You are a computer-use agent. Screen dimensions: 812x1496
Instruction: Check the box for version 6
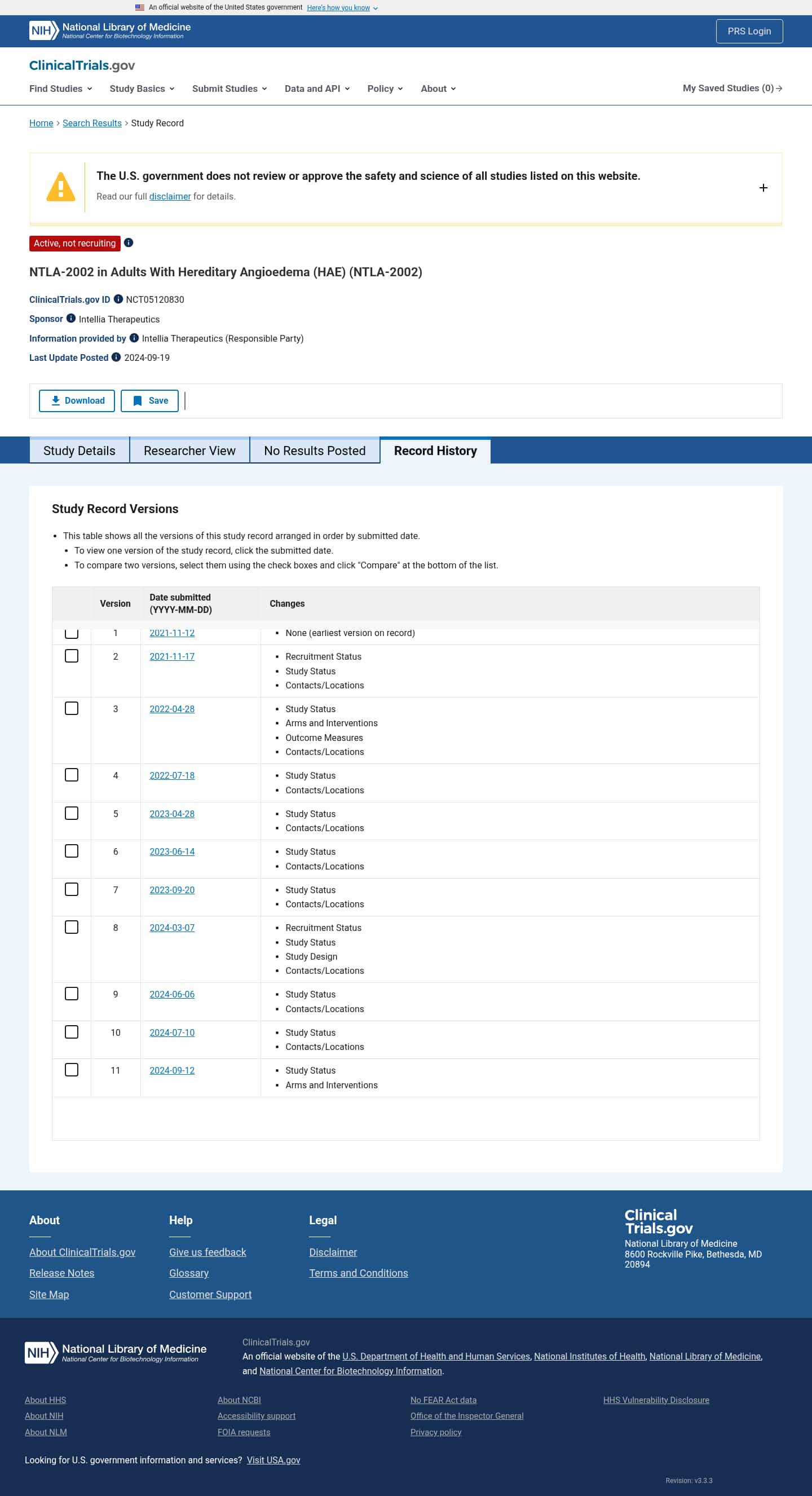[x=72, y=851]
